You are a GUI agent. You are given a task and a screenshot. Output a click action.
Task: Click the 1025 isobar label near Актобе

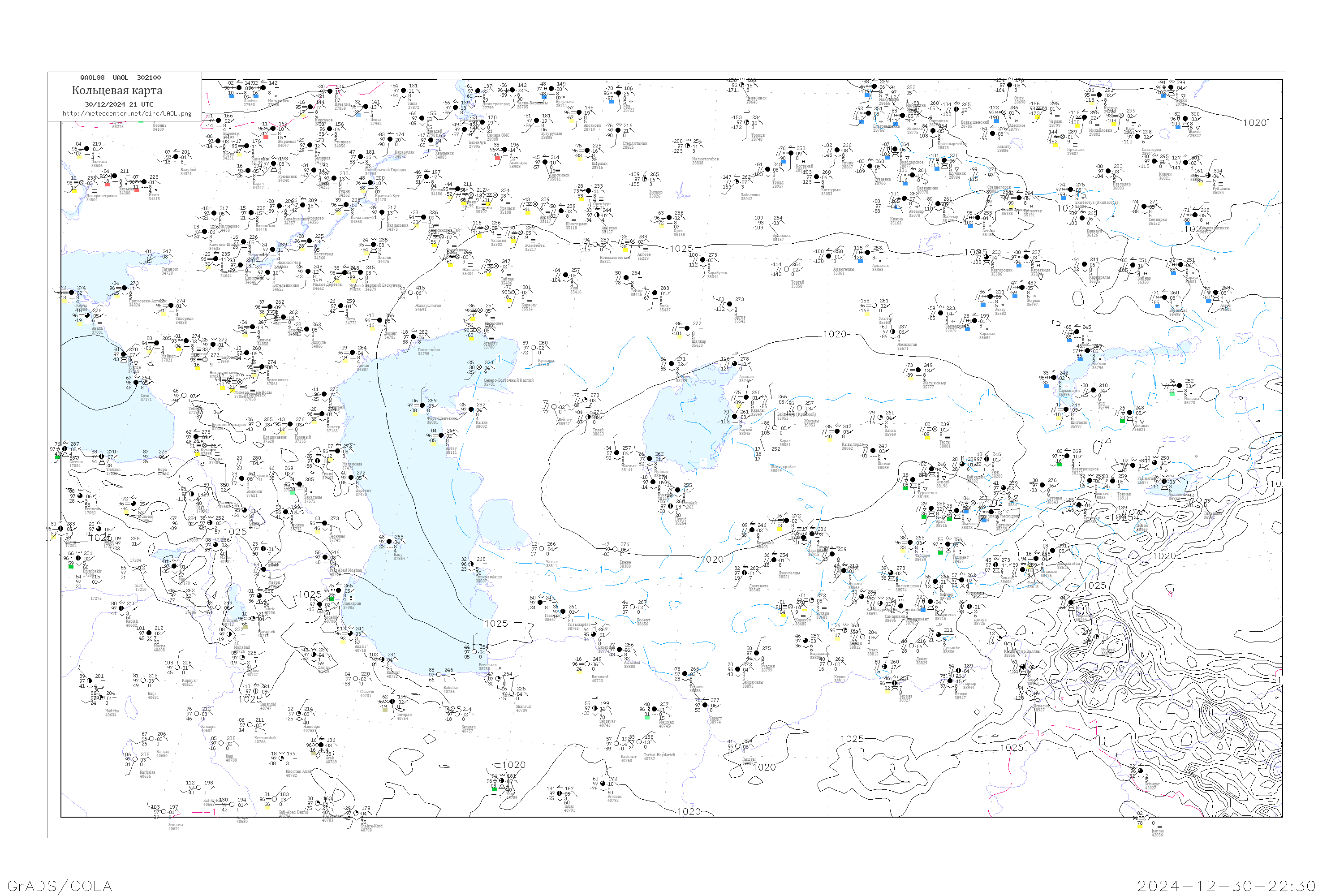681,249
